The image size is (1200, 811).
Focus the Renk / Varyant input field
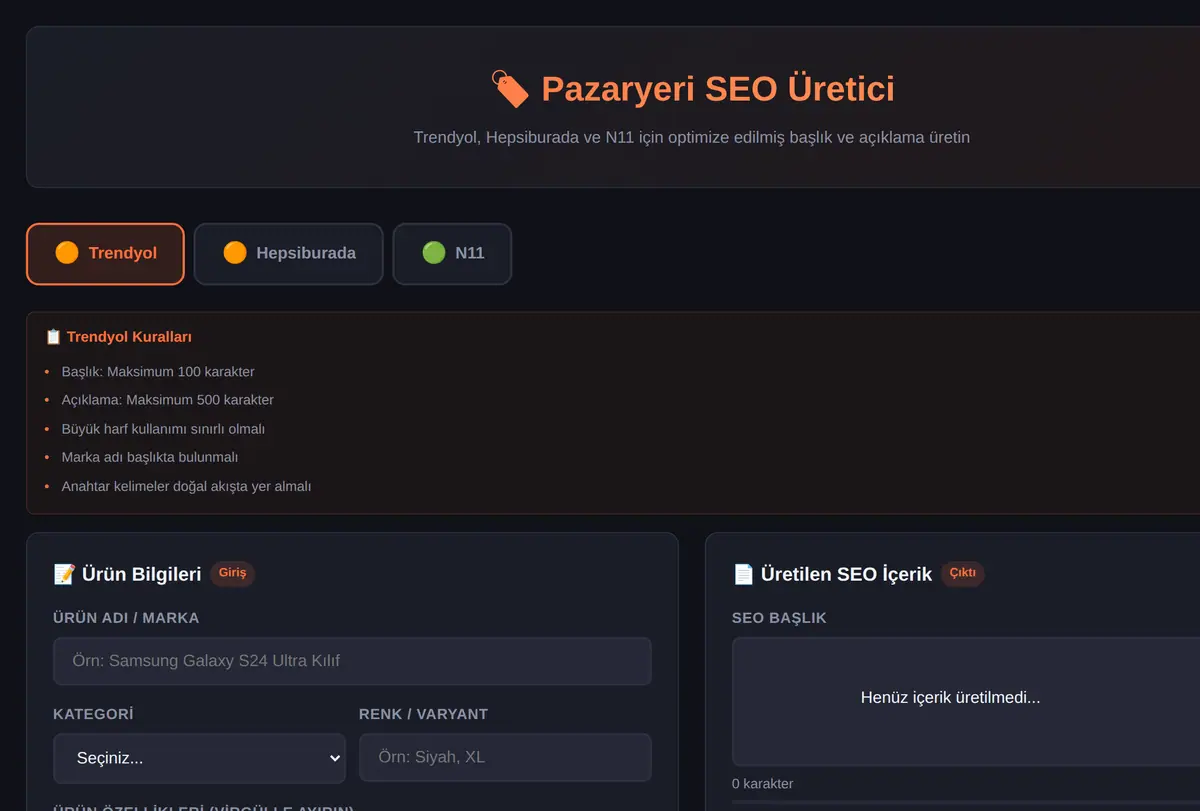click(x=505, y=758)
